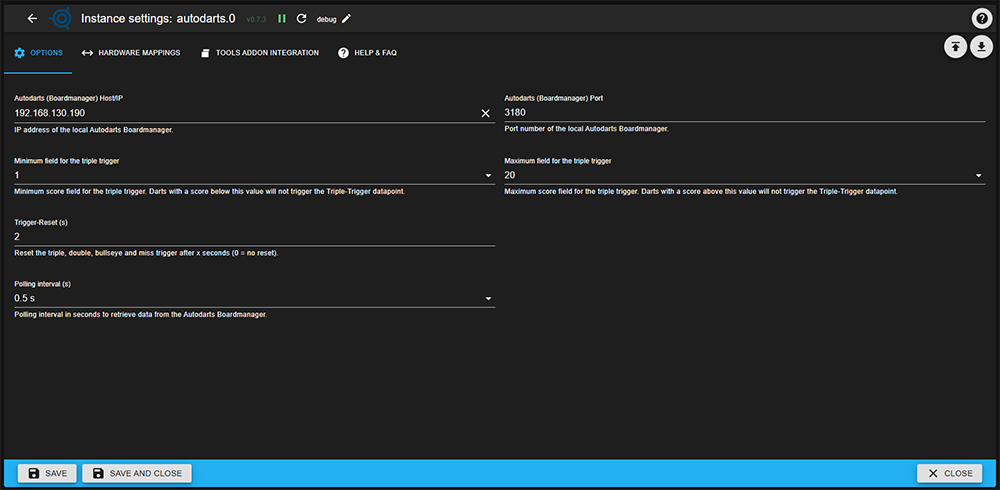The image size is (1000, 490).
Task: Click the debug log level text
Action: click(327, 20)
